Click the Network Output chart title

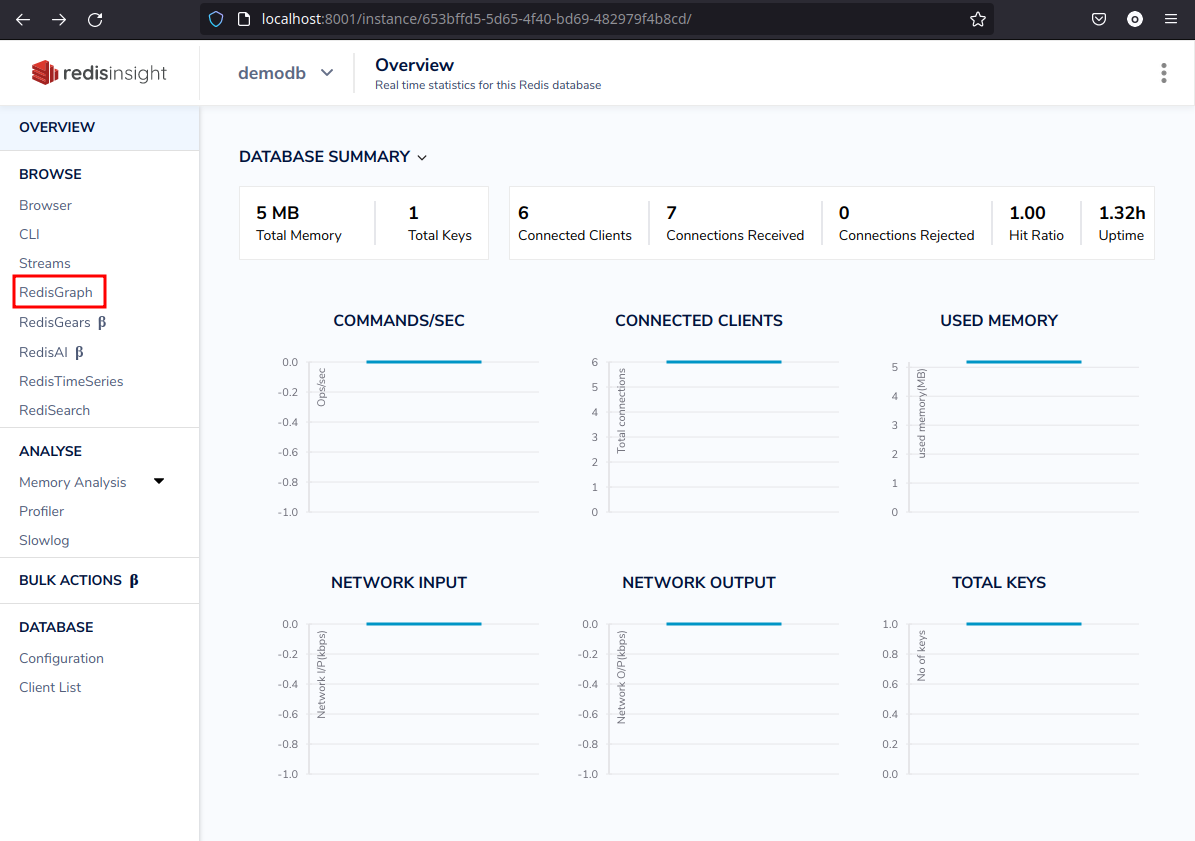click(x=699, y=583)
